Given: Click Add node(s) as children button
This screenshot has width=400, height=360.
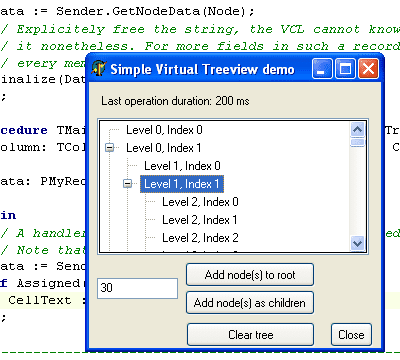Looking at the screenshot, I should point(250,303).
